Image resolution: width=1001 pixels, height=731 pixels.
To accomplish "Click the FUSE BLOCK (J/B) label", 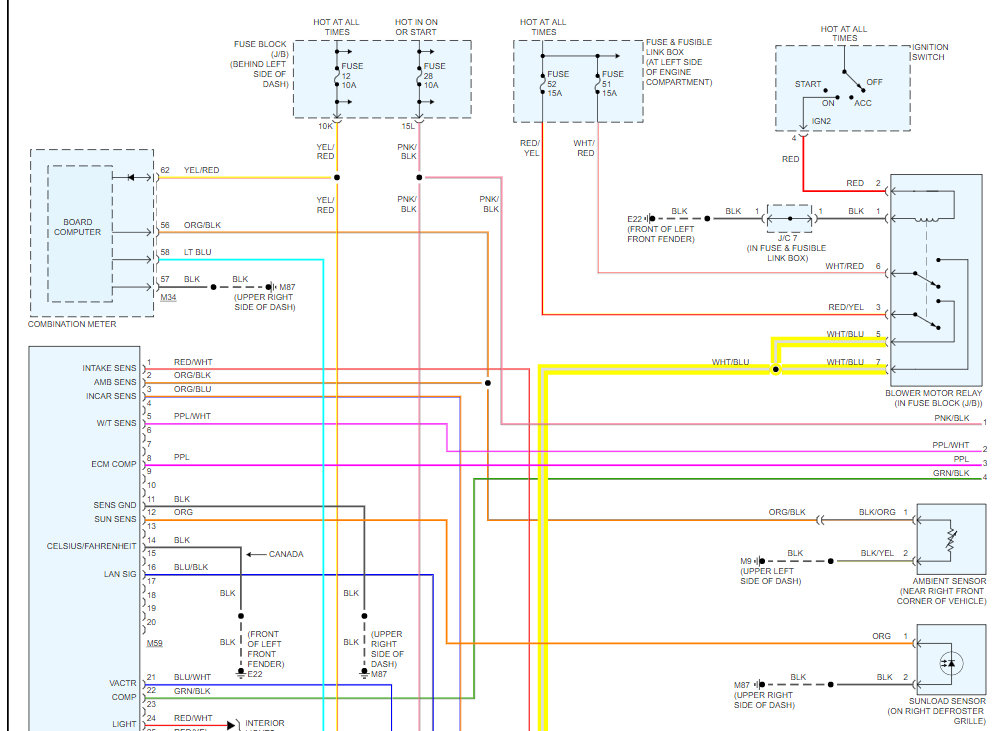I will pyautogui.click(x=260, y=49).
